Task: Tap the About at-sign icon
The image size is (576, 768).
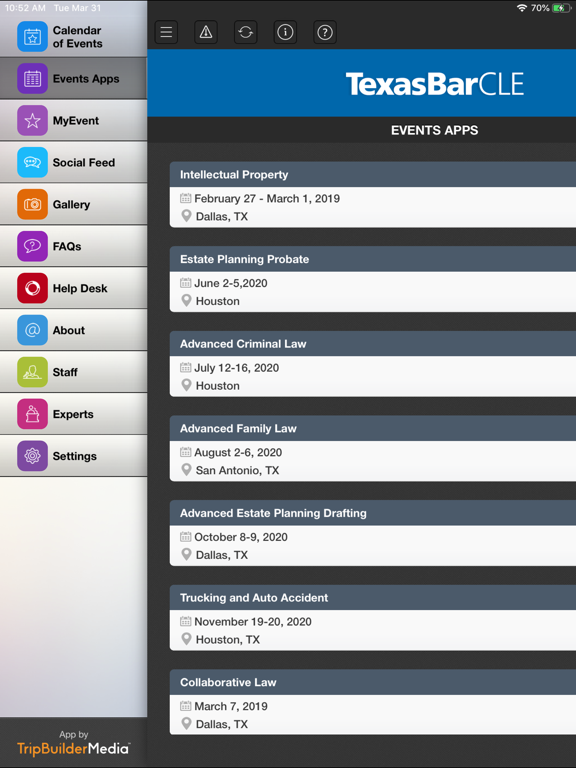Action: point(32,330)
